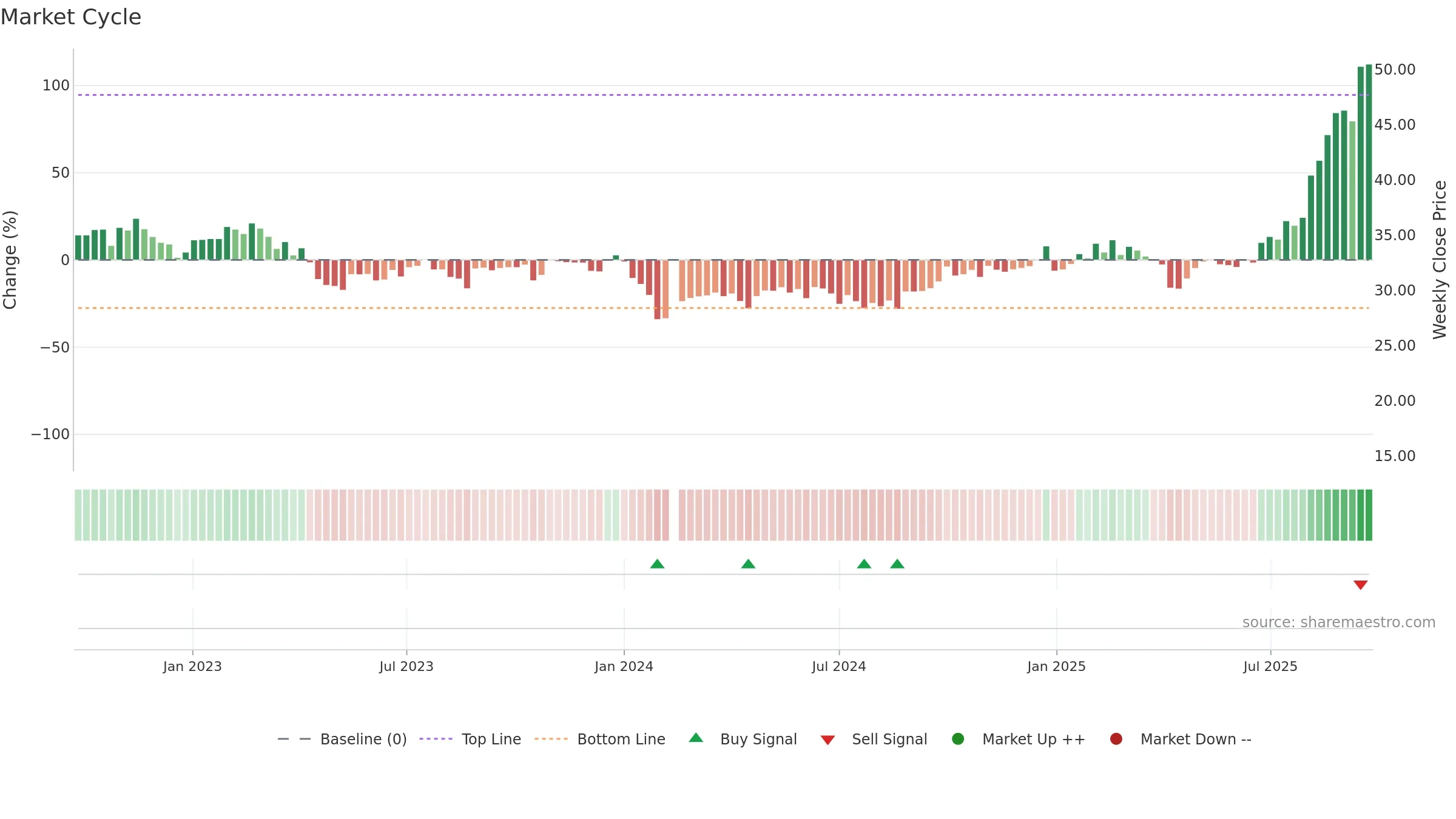
Task: Click the gray dashed Baseline legend swatch
Action: click(294, 739)
